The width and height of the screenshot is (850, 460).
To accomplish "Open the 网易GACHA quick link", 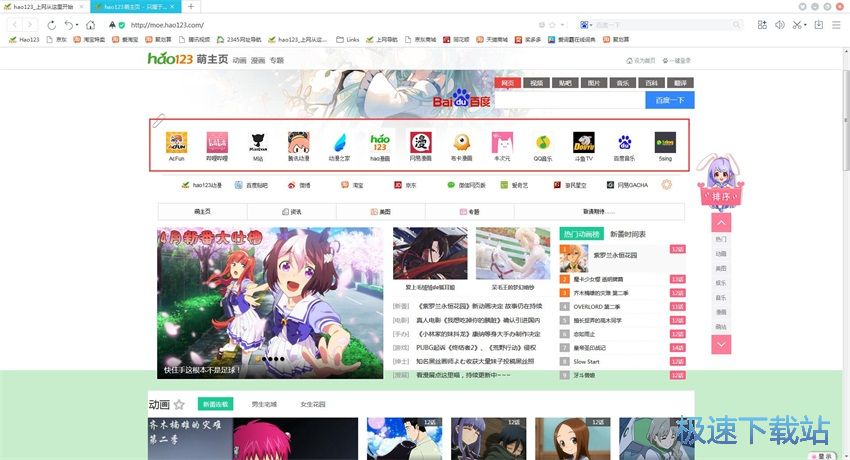I will (x=627, y=185).
